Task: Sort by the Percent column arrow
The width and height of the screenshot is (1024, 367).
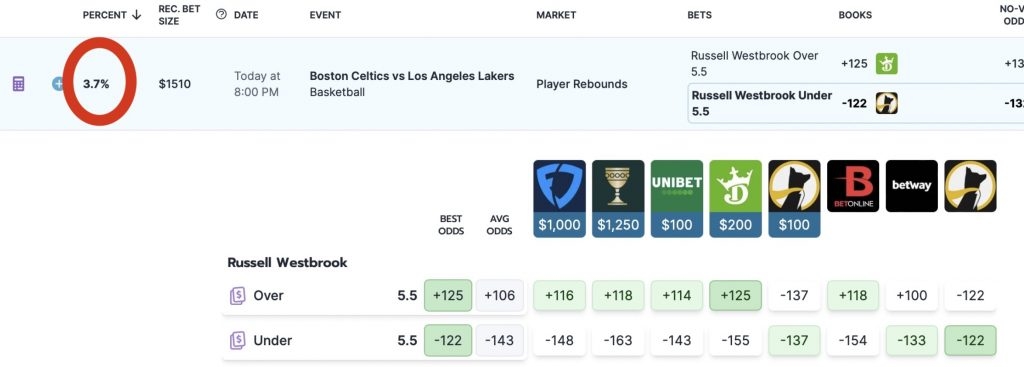Action: [x=136, y=15]
